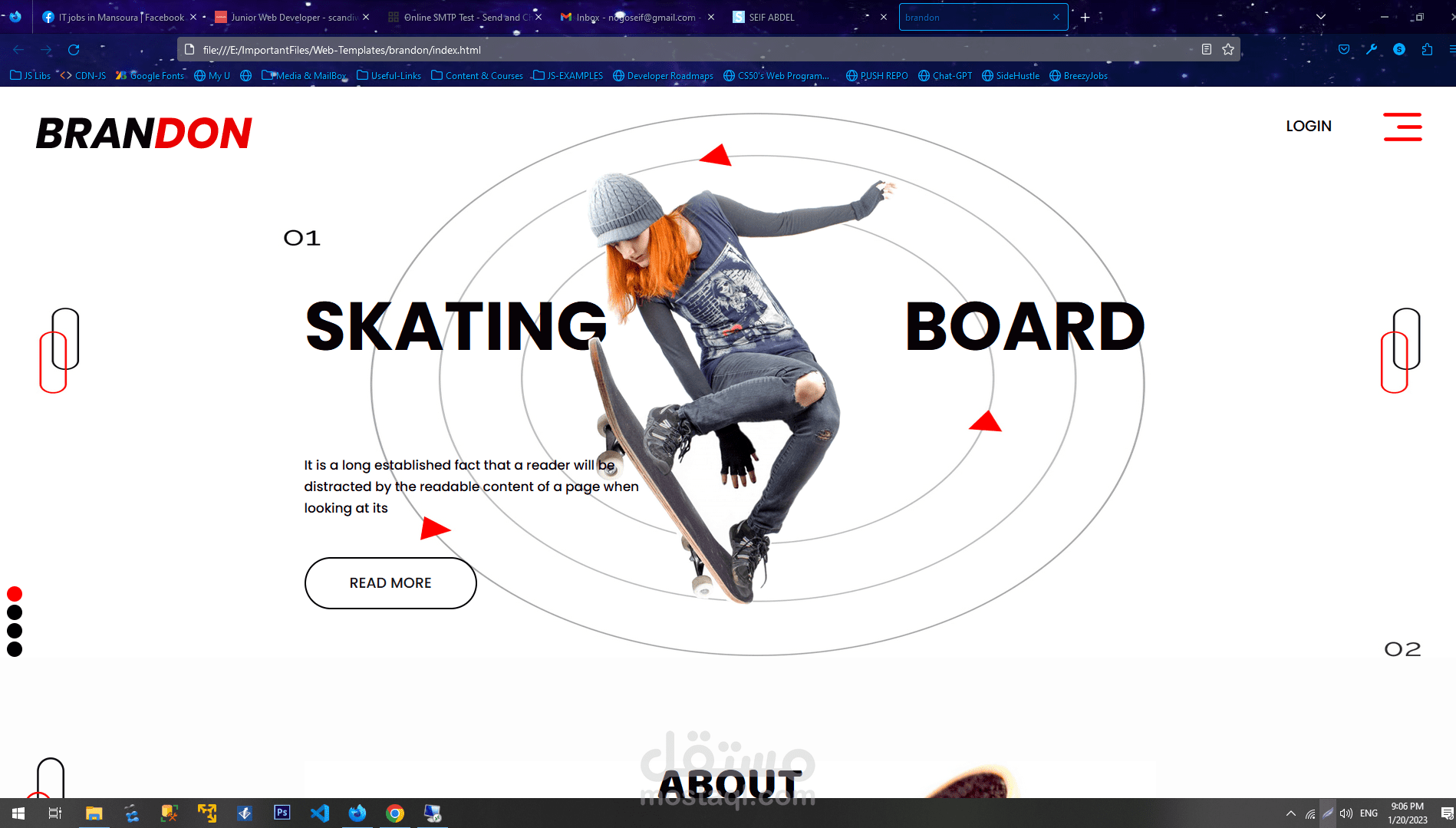Close the Gmail Inbox tab
This screenshot has height=828, width=1456.
coord(711,17)
